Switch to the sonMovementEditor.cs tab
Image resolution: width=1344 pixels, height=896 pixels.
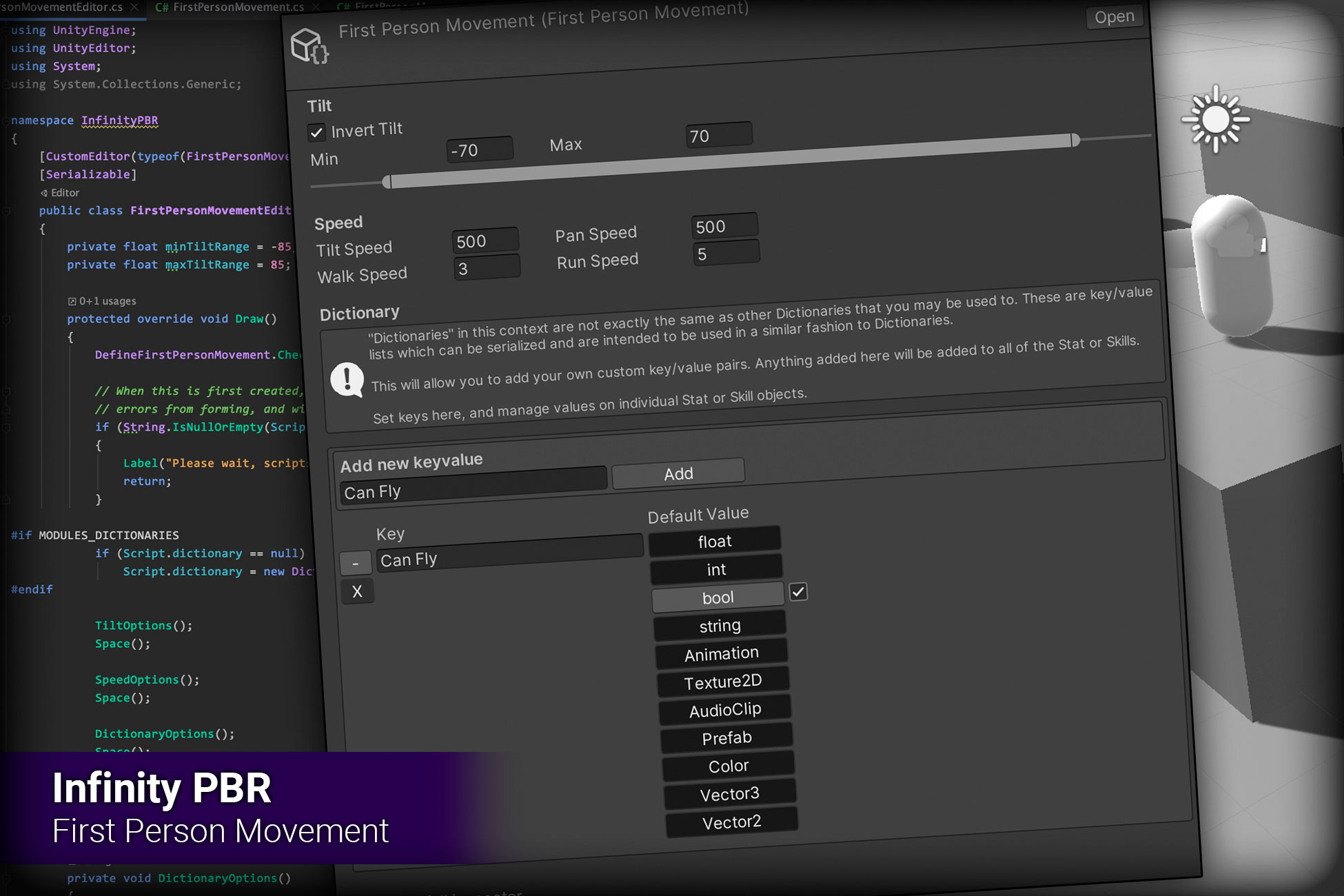coord(61,7)
